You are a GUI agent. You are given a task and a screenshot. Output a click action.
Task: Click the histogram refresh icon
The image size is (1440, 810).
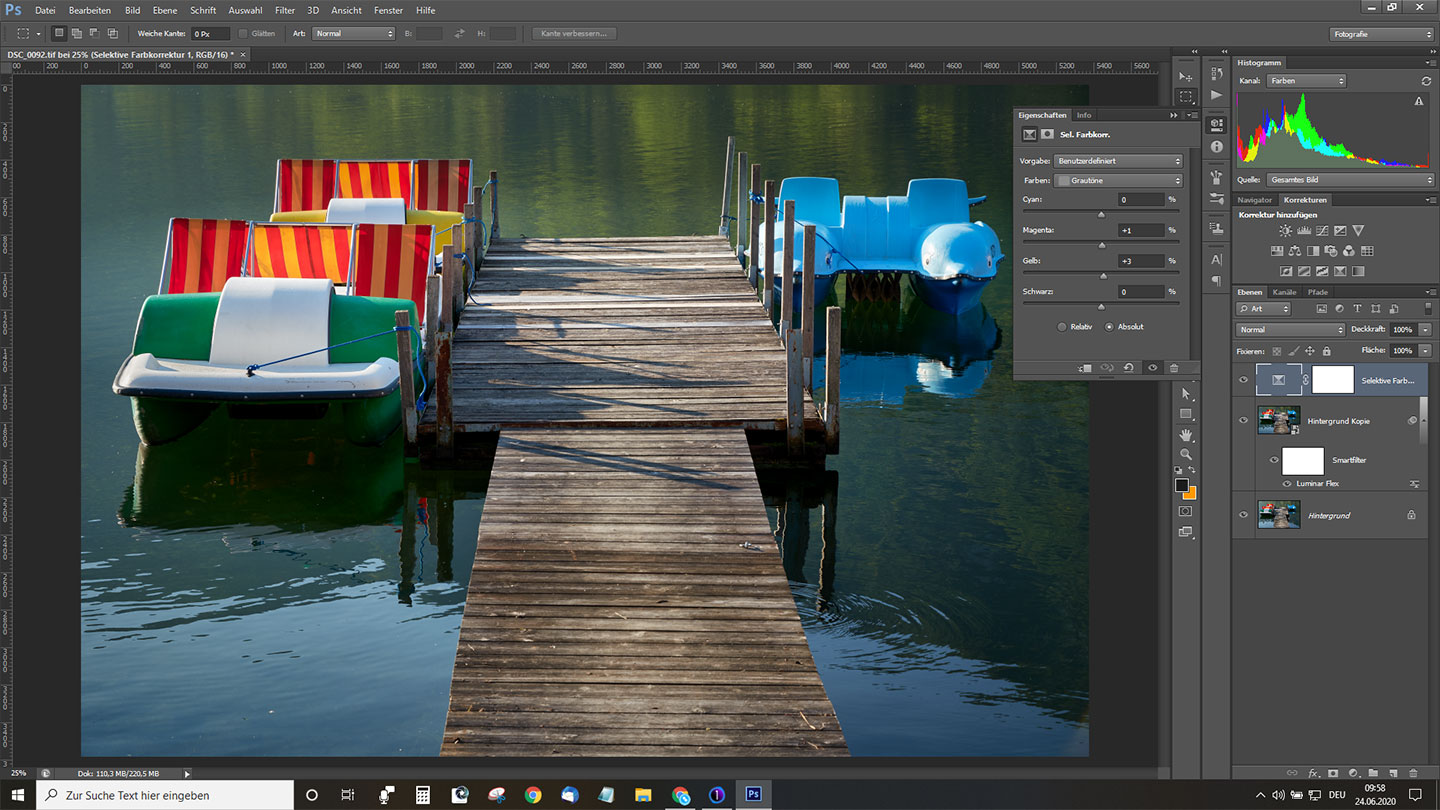pos(1426,81)
